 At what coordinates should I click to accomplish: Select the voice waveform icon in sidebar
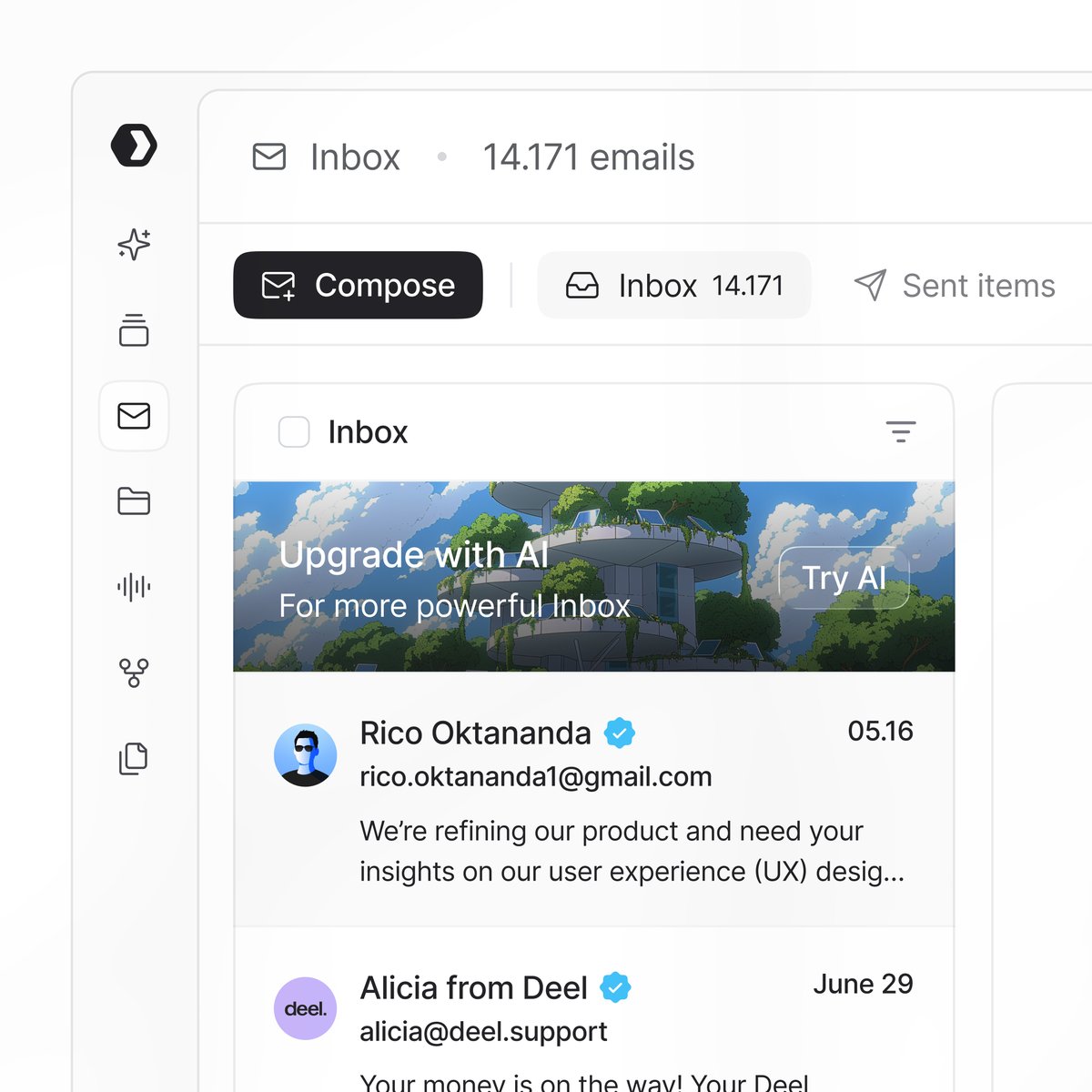[134, 587]
